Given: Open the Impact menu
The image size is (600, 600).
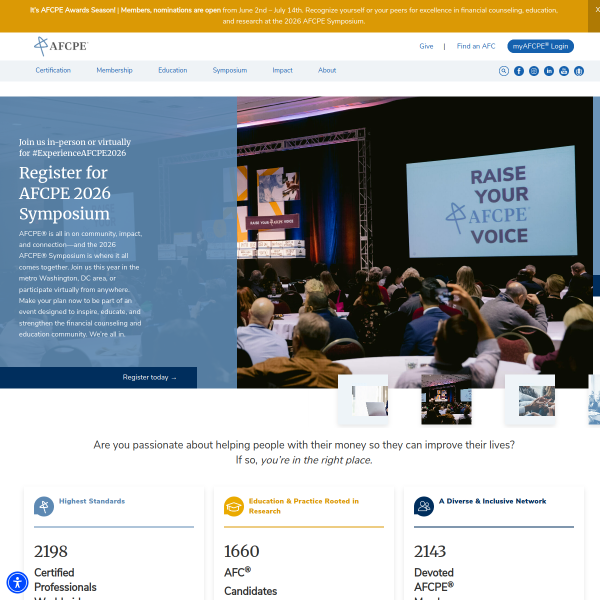Looking at the screenshot, I should 282,70.
